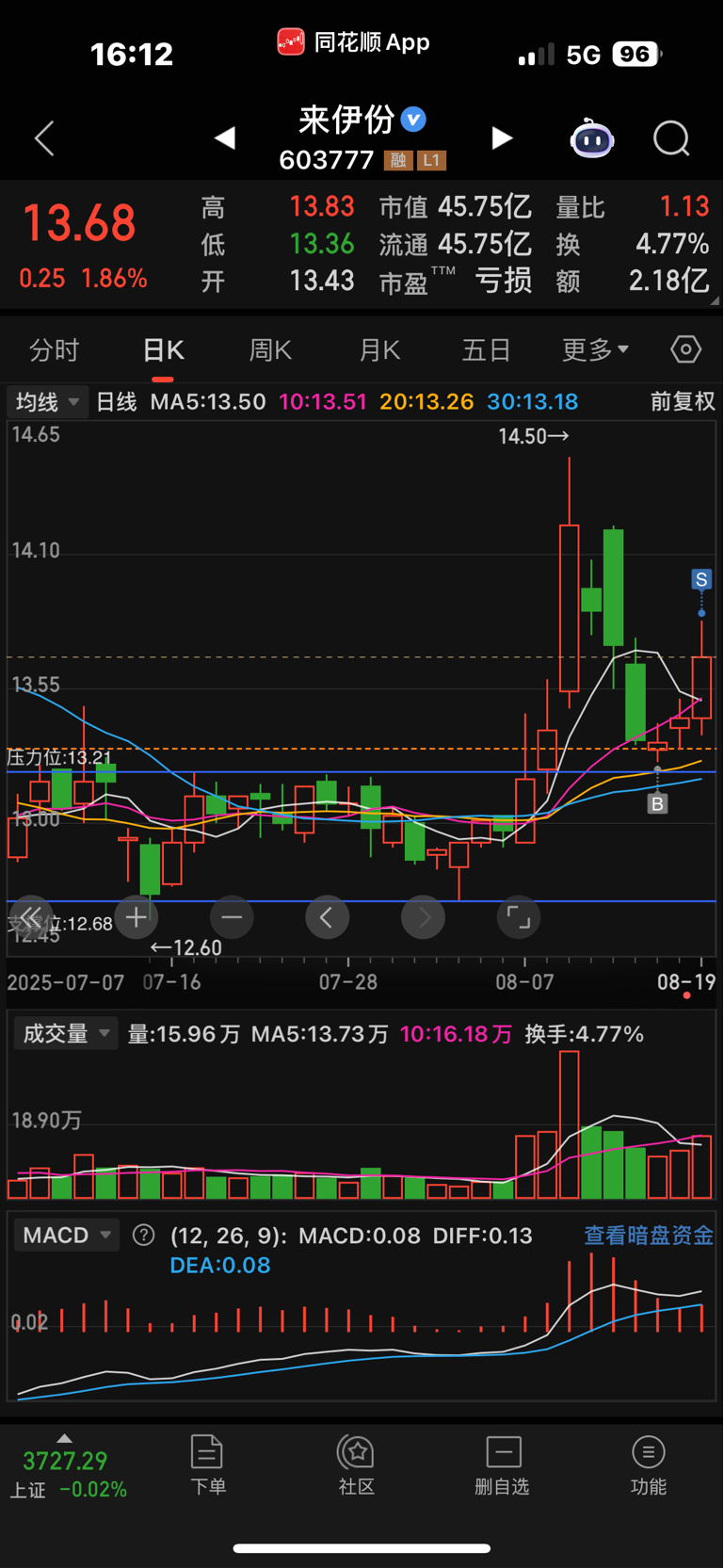Tap 额 2.18亿 turnover value

pyautogui.click(x=633, y=281)
